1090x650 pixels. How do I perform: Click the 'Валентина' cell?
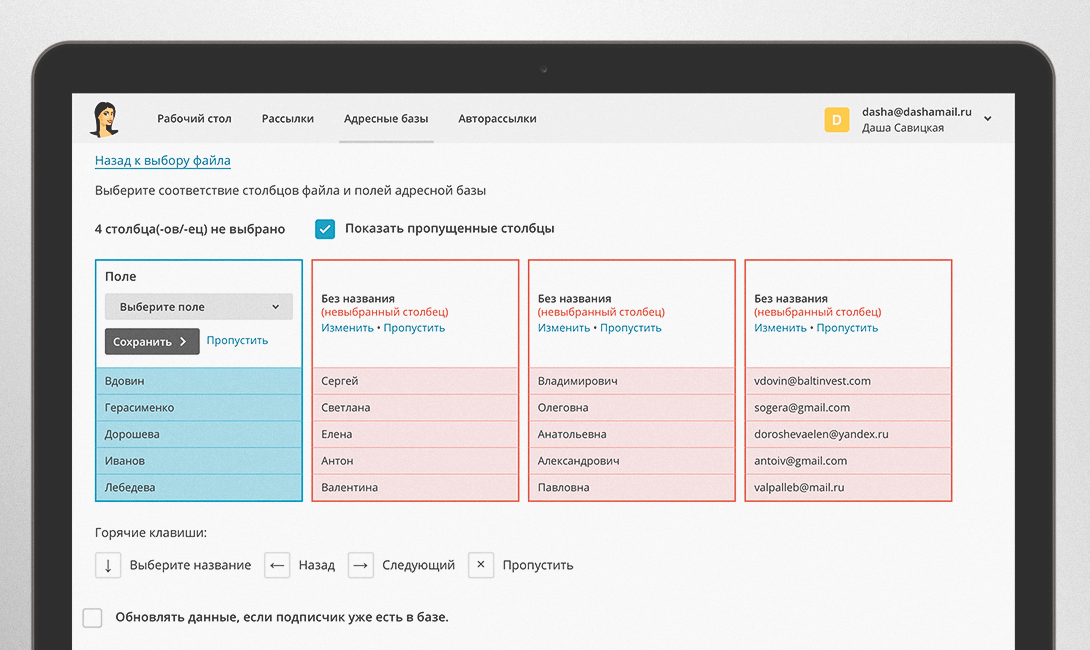[x=415, y=487]
